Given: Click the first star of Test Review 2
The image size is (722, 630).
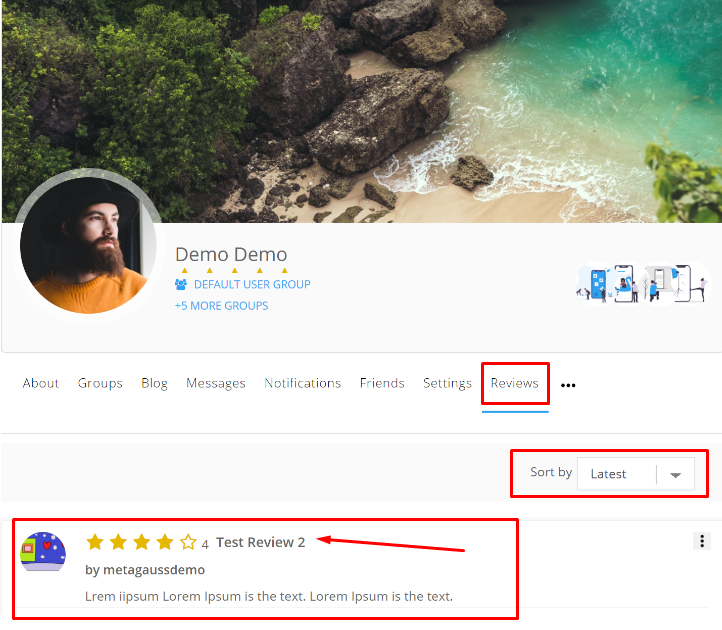Looking at the screenshot, I should [95, 542].
